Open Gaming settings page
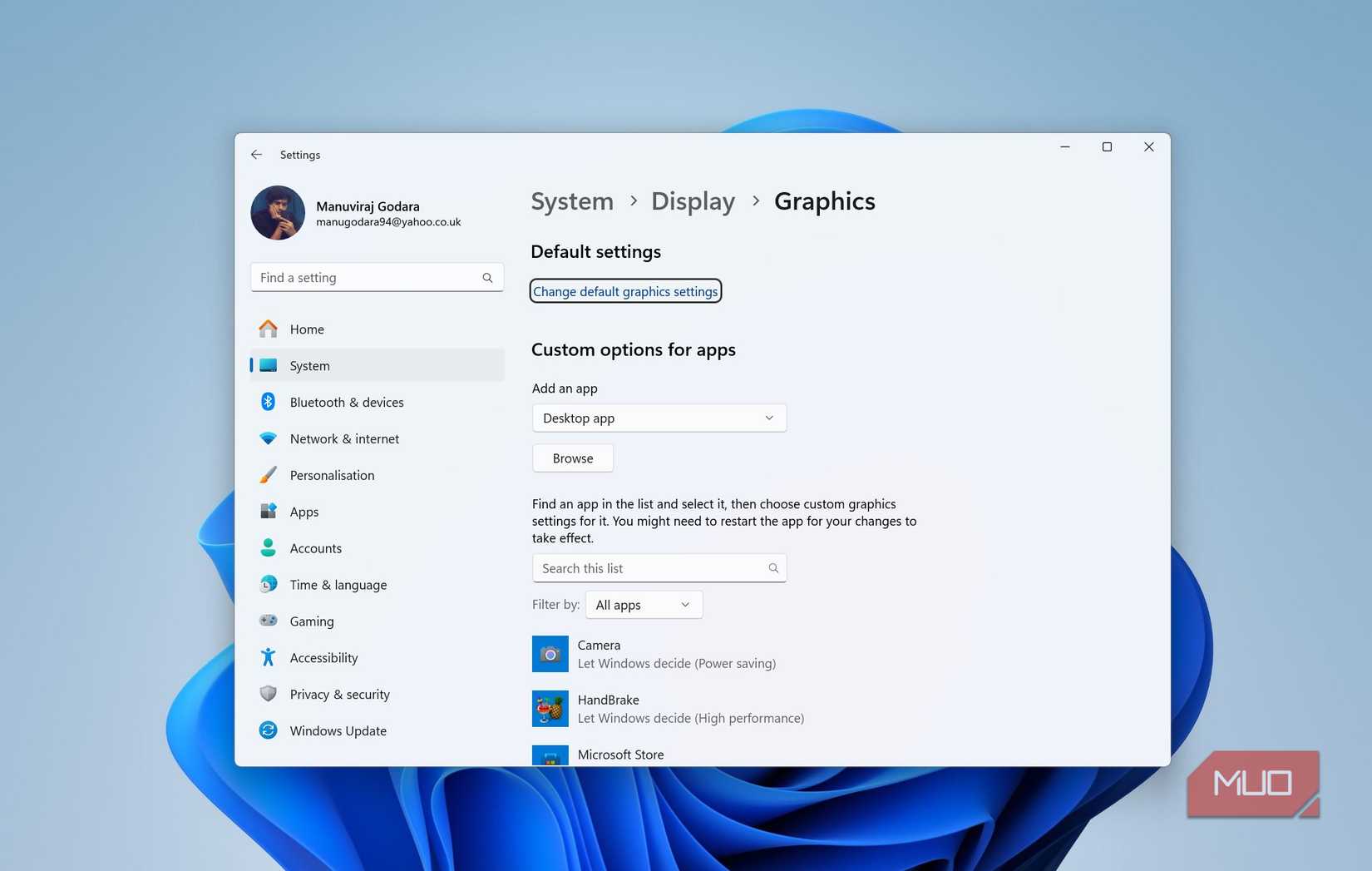This screenshot has width=1372, height=871. [x=378, y=621]
